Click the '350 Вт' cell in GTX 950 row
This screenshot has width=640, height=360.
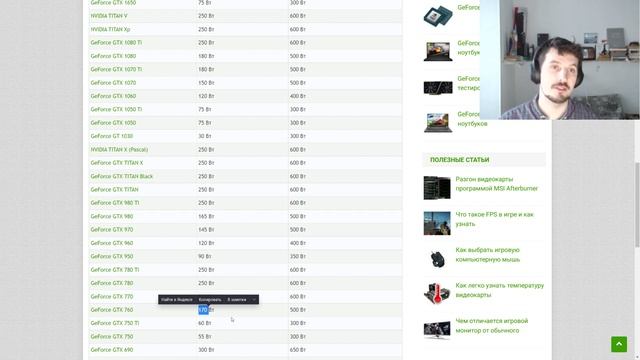298,256
